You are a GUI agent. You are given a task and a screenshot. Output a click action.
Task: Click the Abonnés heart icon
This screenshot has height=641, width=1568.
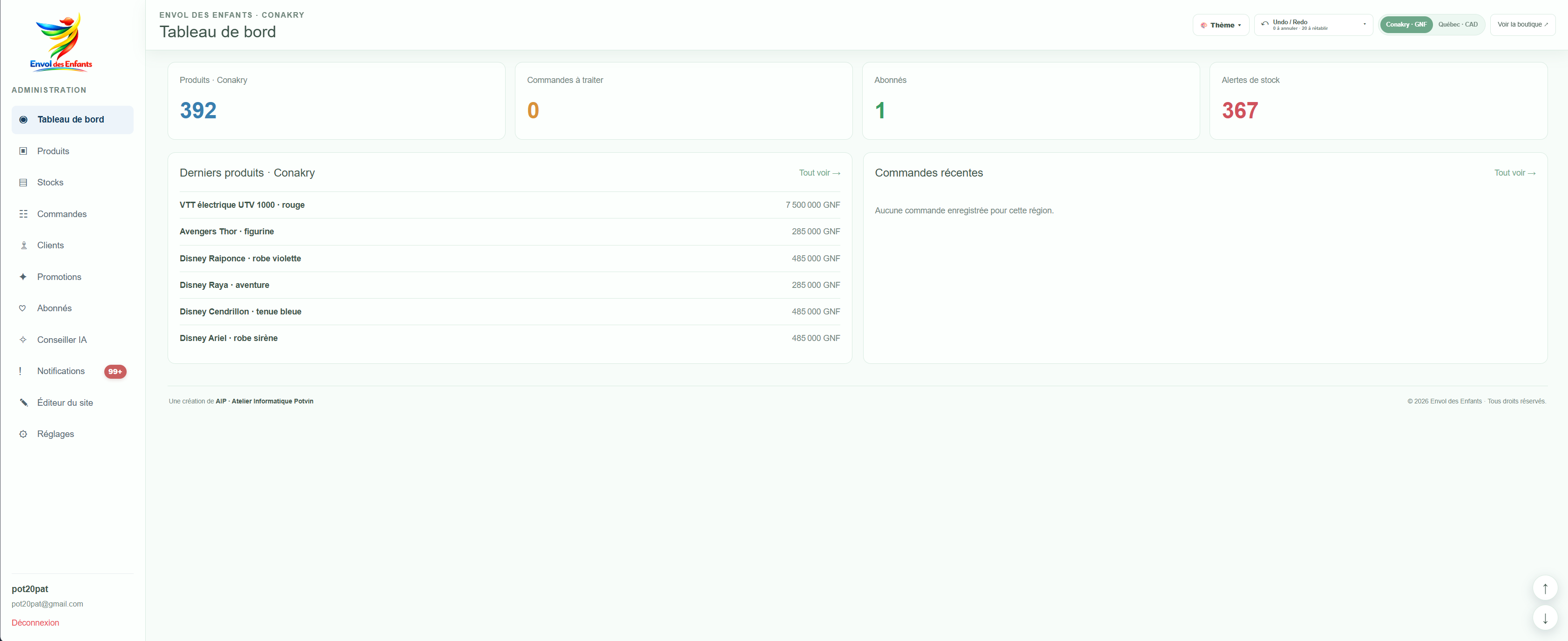(x=23, y=308)
